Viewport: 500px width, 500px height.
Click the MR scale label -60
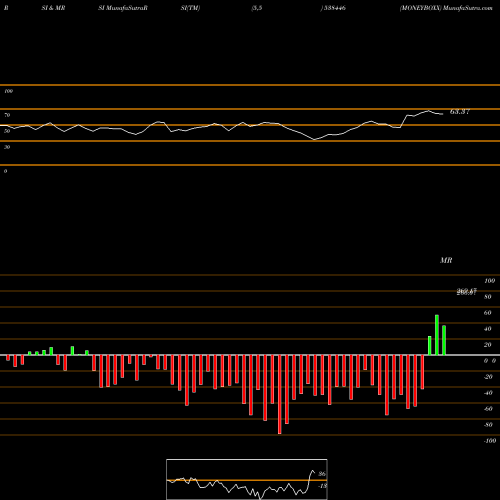pos(488,409)
